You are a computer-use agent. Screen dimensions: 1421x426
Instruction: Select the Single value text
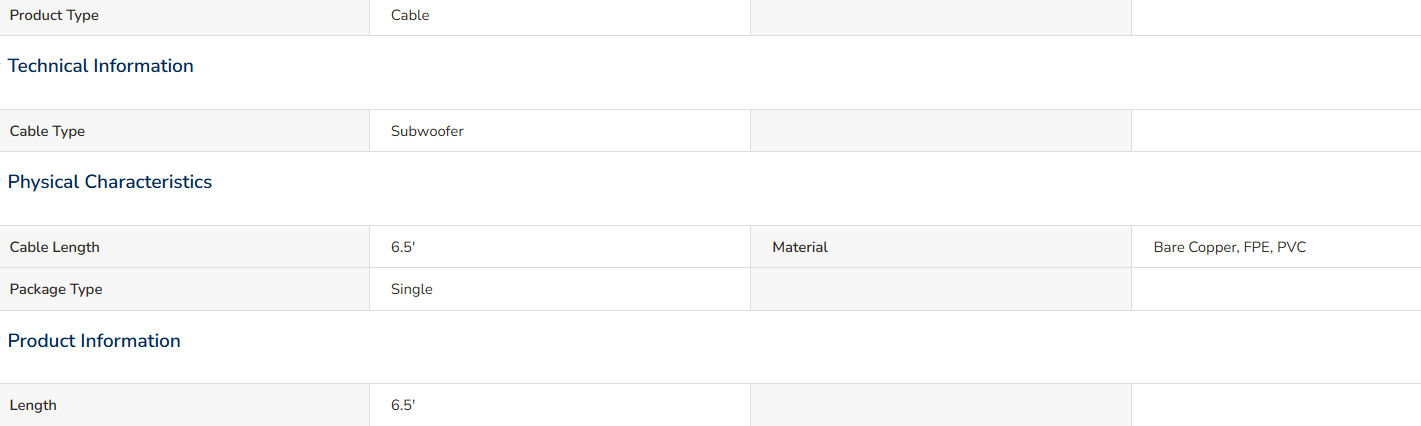412,289
